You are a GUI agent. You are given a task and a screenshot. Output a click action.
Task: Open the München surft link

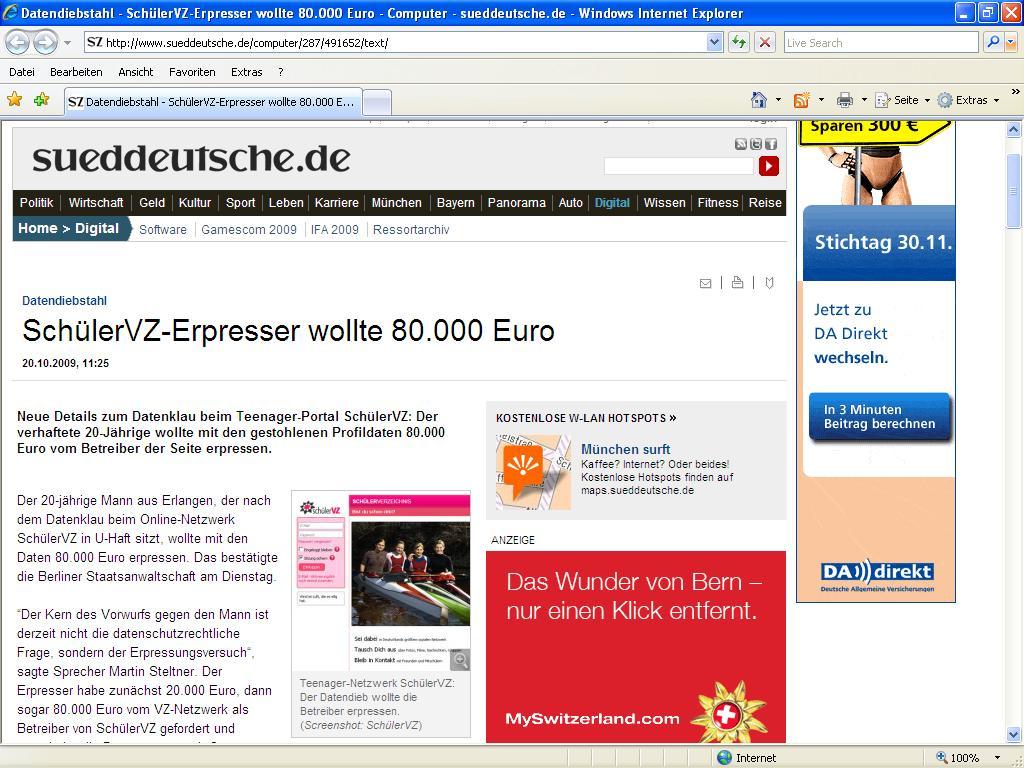[x=626, y=449]
